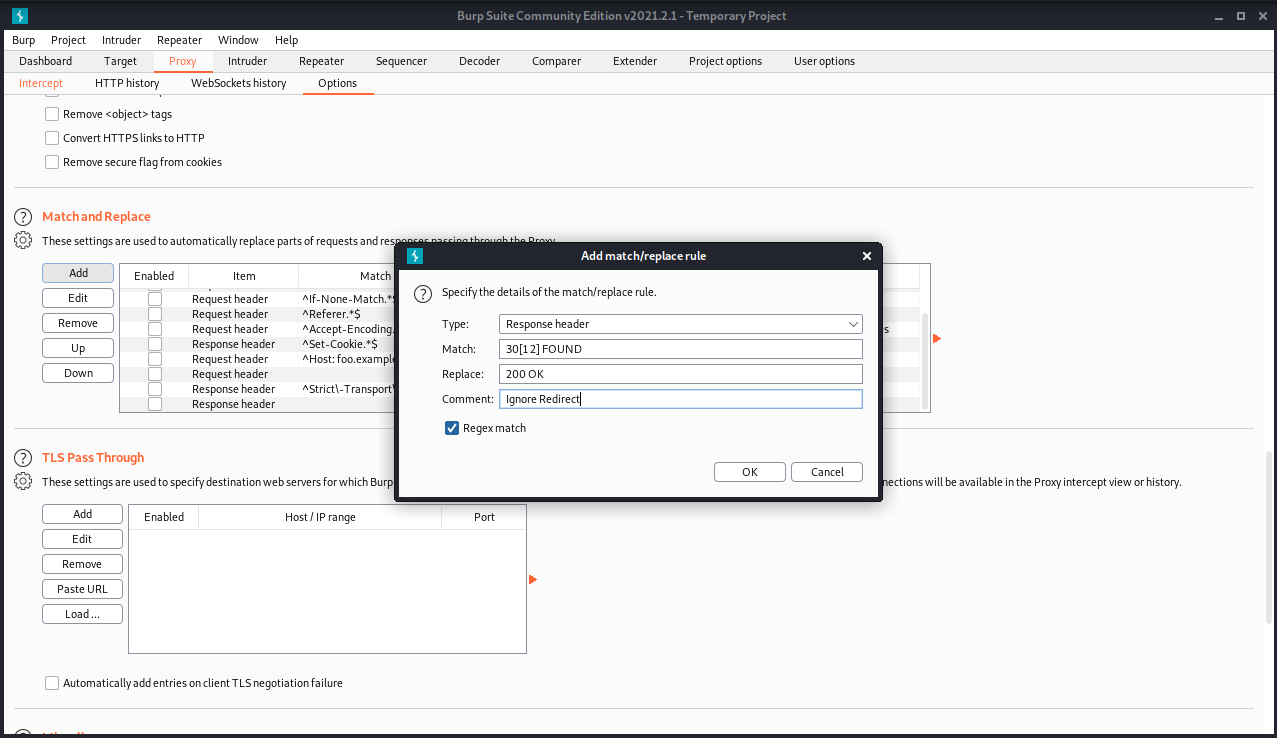Click Remove in the TLS Pass Through section
The width and height of the screenshot is (1277, 738).
(82, 564)
